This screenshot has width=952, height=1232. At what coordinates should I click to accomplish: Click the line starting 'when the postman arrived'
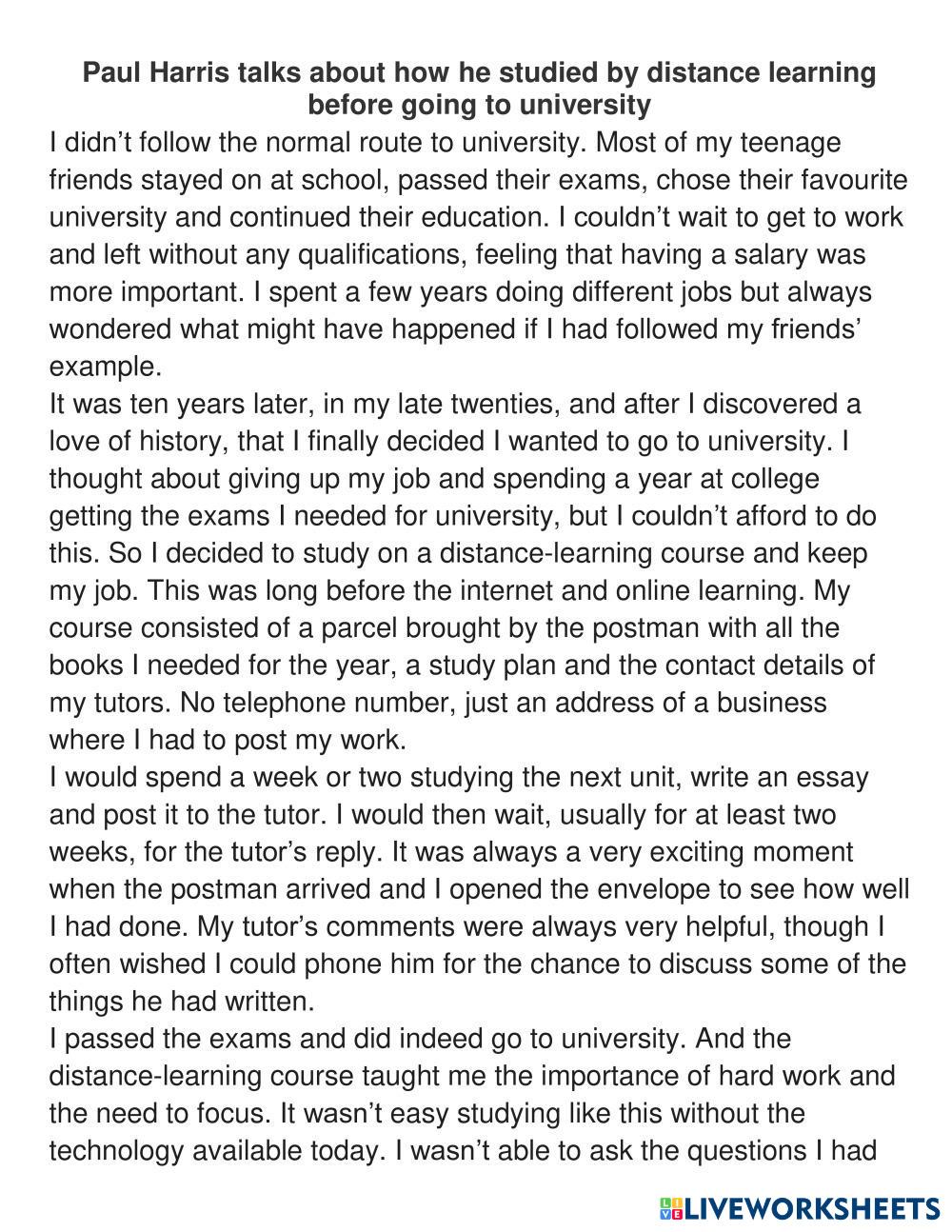tap(479, 889)
